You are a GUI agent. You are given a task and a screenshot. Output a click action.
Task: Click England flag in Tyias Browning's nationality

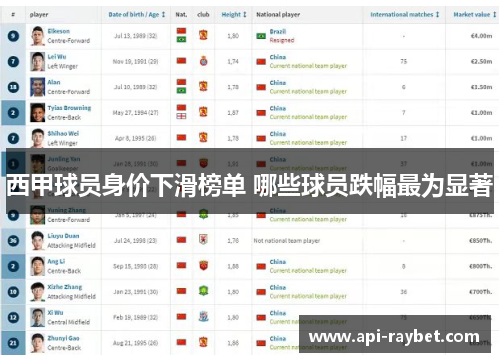(181, 116)
